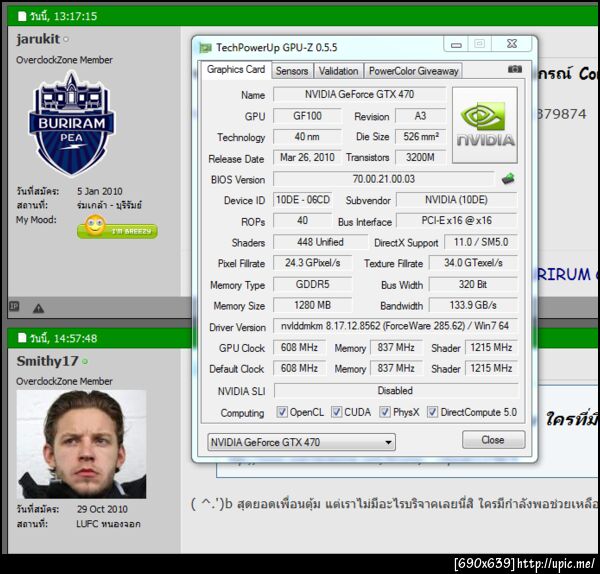This screenshot has height=574, width=600.
Task: Switch to the Sensors tab
Action: click(x=292, y=71)
